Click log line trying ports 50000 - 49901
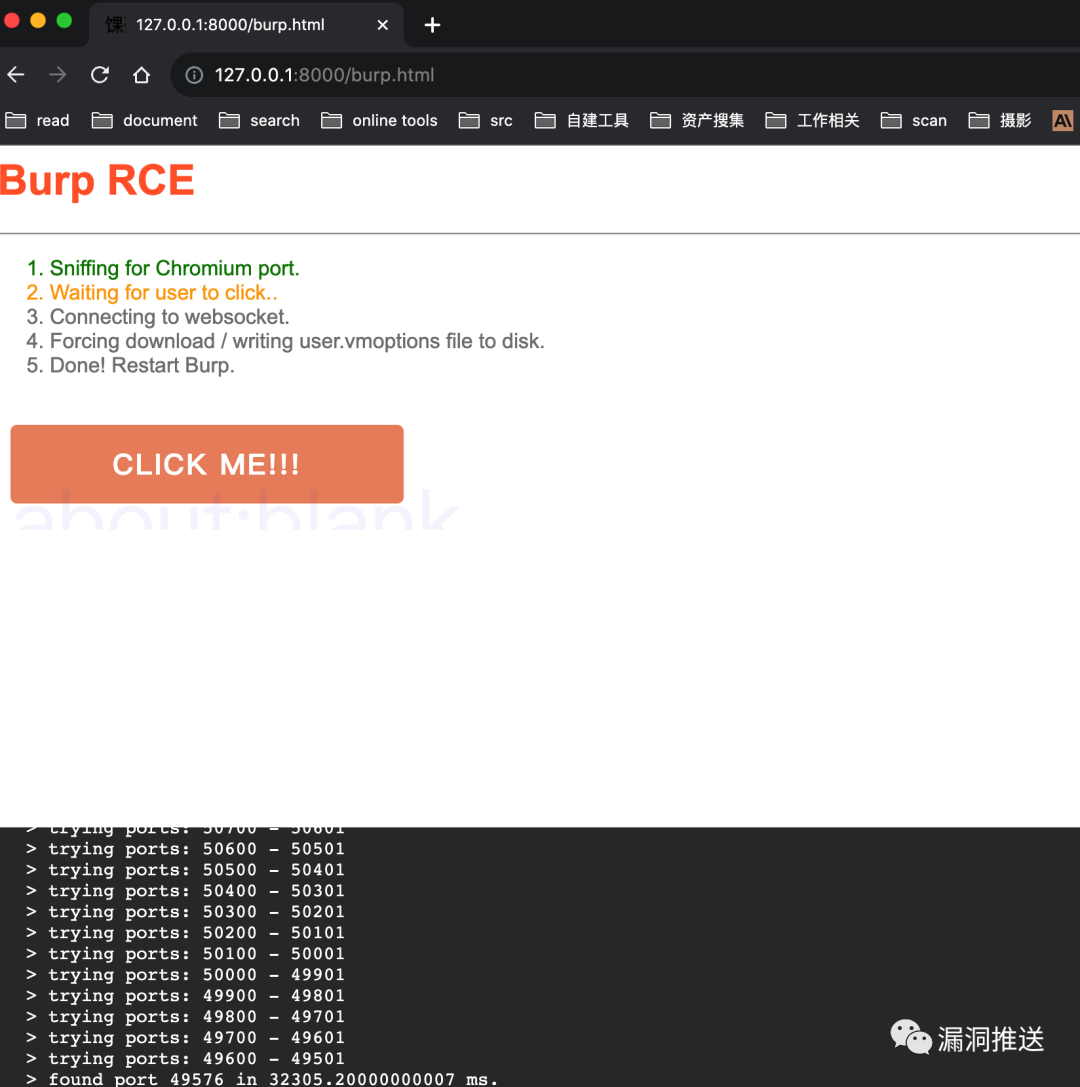Screen dimensions: 1080x1087 pos(185,975)
